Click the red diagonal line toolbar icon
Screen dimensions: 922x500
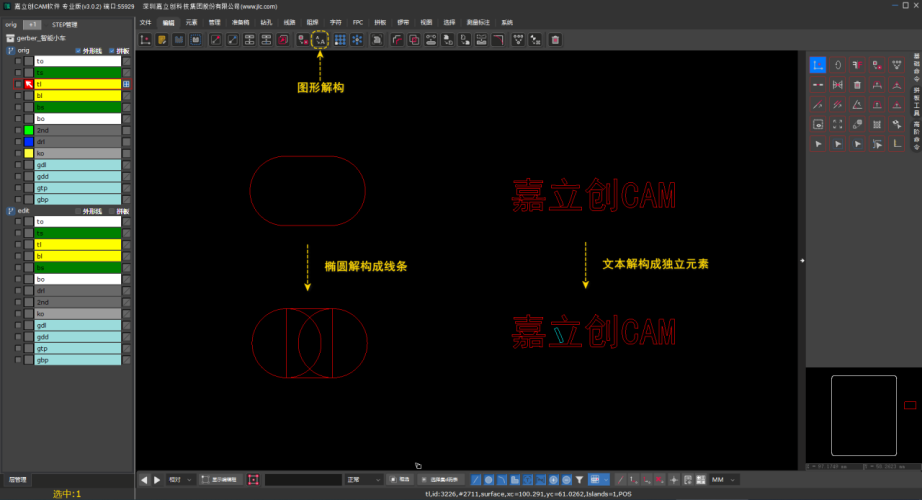pyautogui.click(x=216, y=39)
